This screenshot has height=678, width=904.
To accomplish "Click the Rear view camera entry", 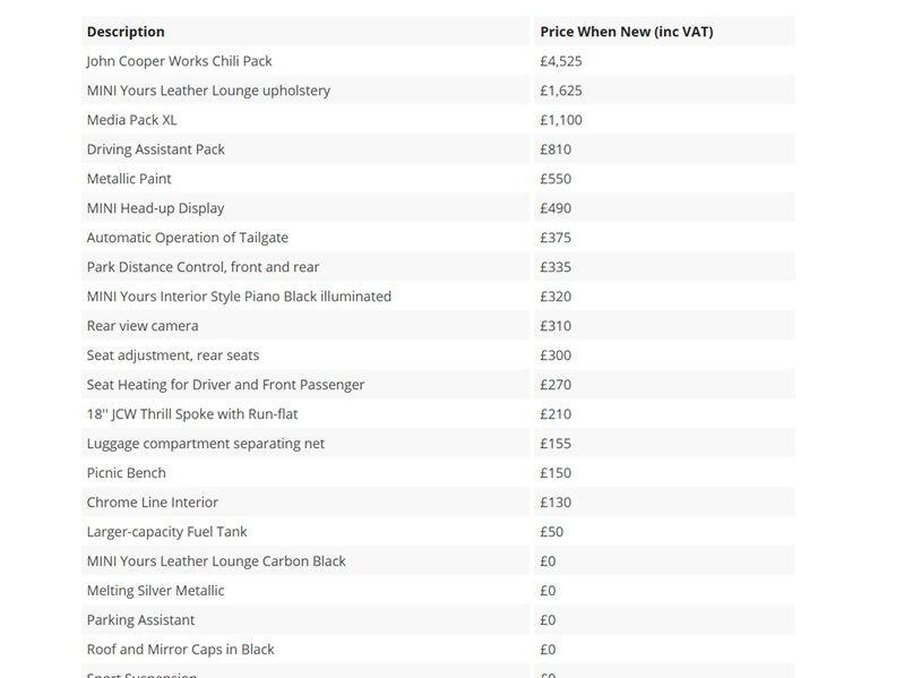I will pos(142,326).
